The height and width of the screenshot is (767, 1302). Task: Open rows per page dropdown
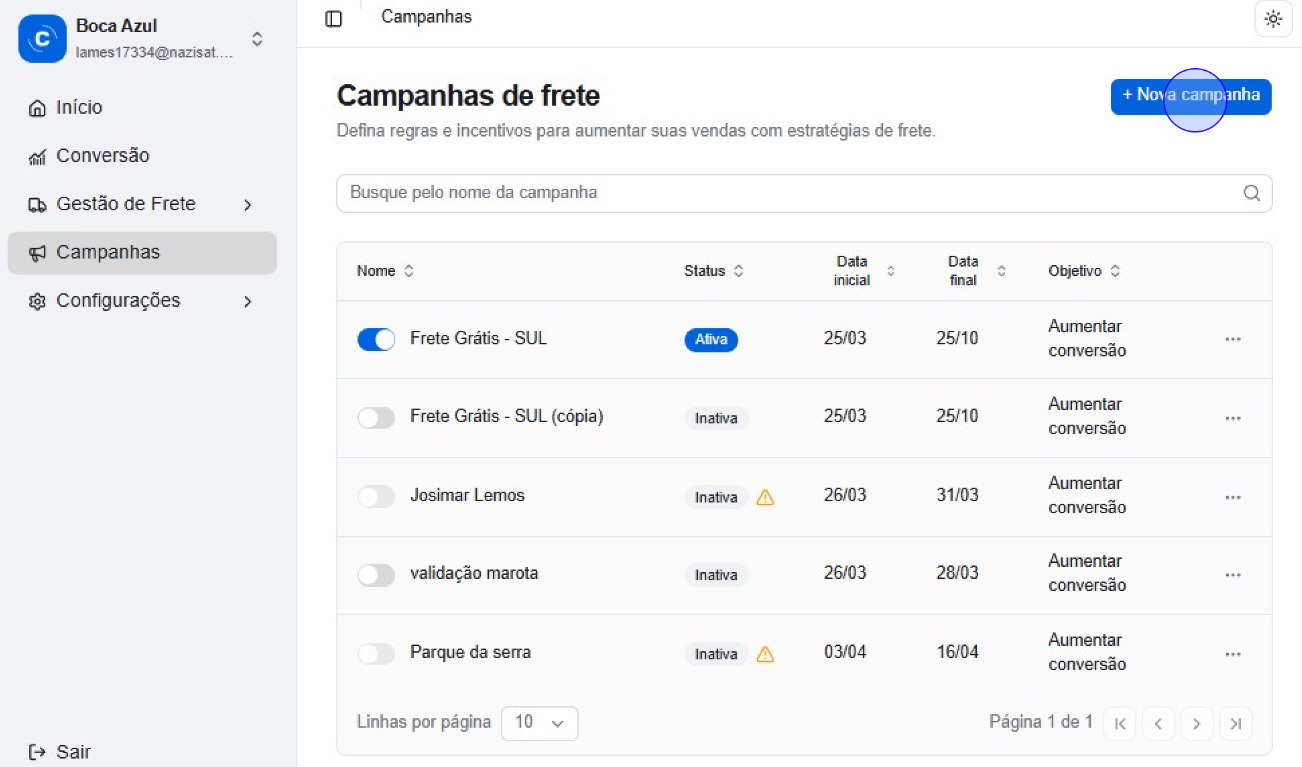tap(539, 722)
